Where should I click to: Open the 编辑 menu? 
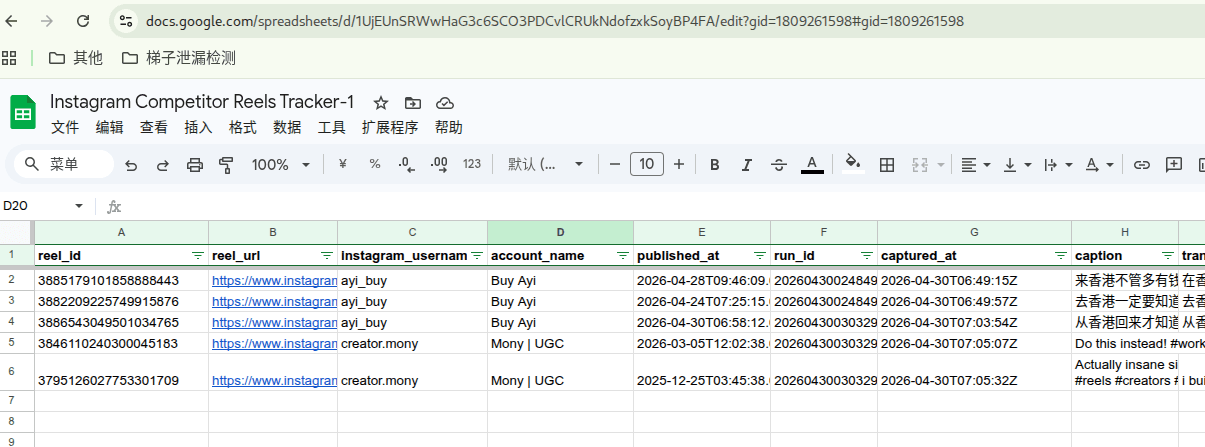click(110, 128)
